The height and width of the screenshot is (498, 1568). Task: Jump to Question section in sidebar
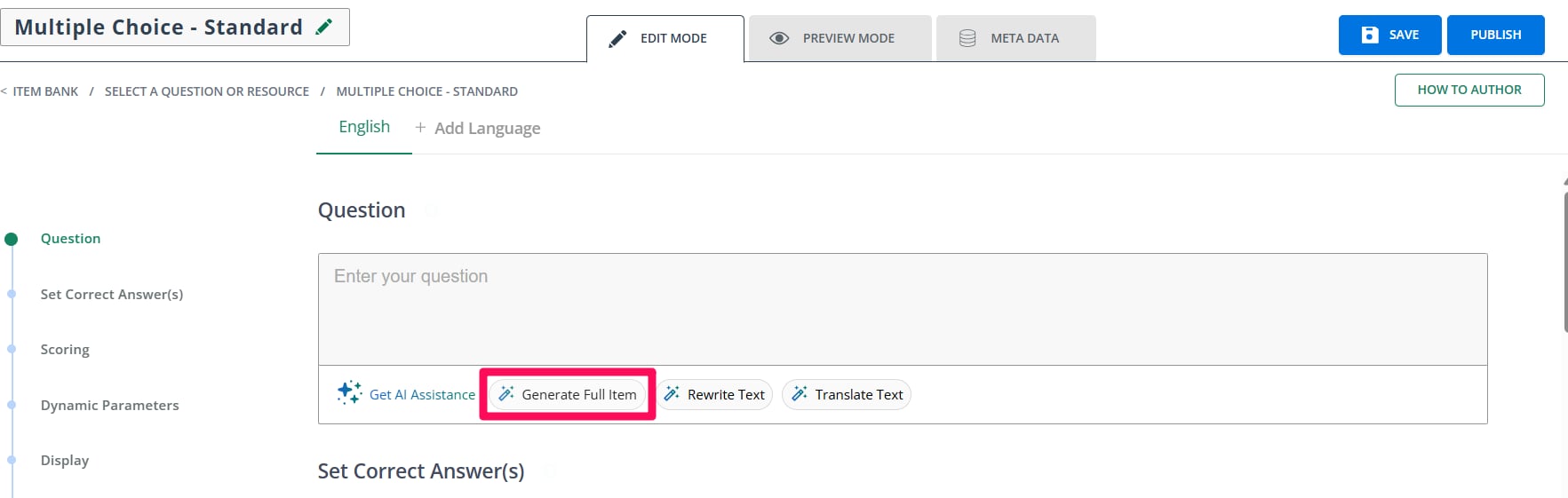pos(70,239)
